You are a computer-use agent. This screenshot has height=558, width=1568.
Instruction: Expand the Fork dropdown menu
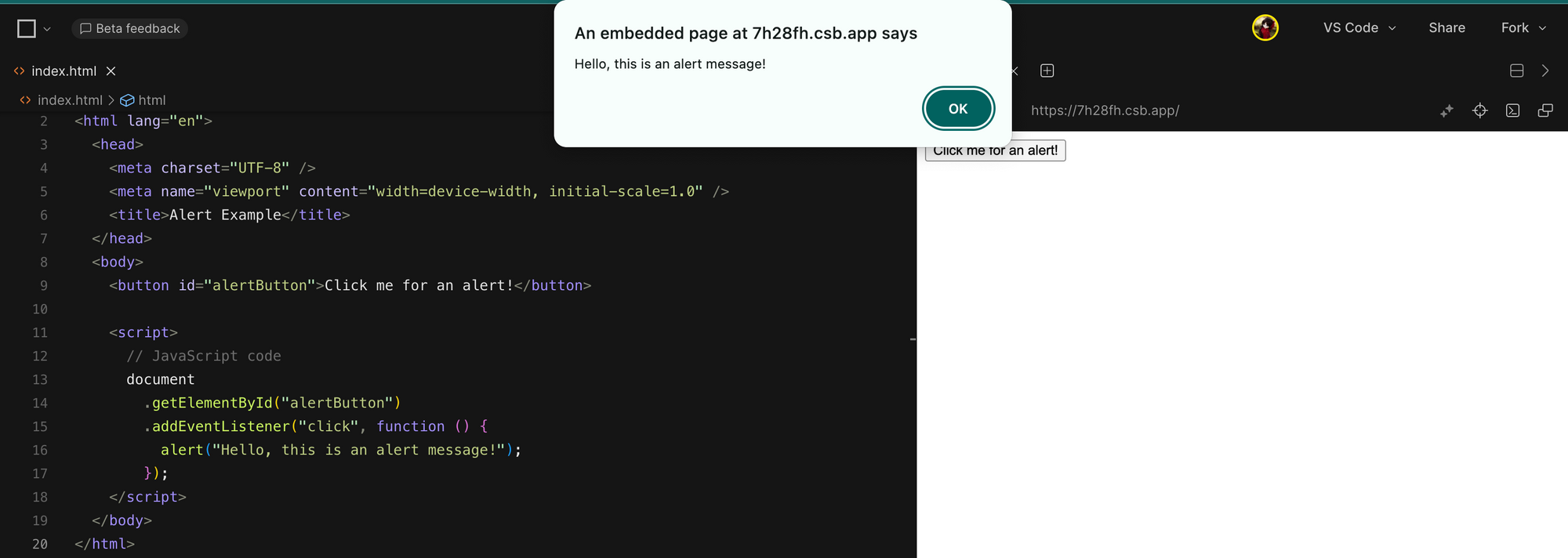pyautogui.click(x=1523, y=28)
